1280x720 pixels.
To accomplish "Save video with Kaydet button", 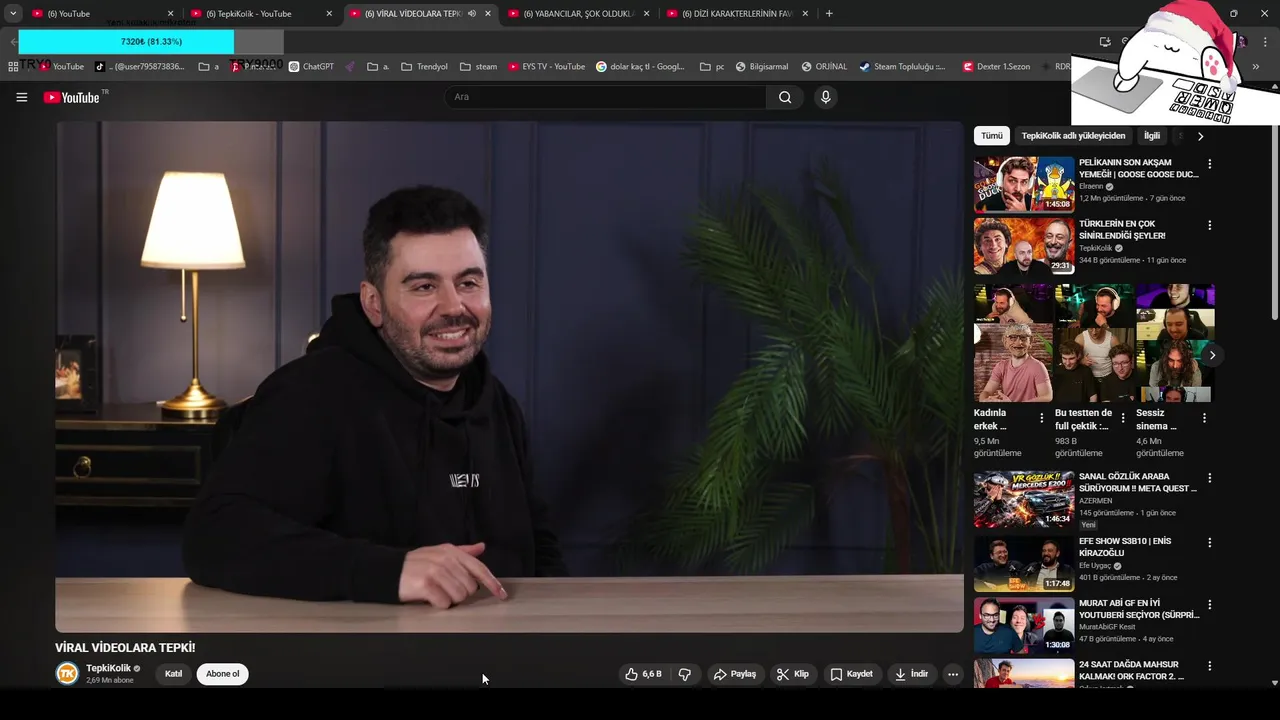I will pyautogui.click(x=851, y=674).
